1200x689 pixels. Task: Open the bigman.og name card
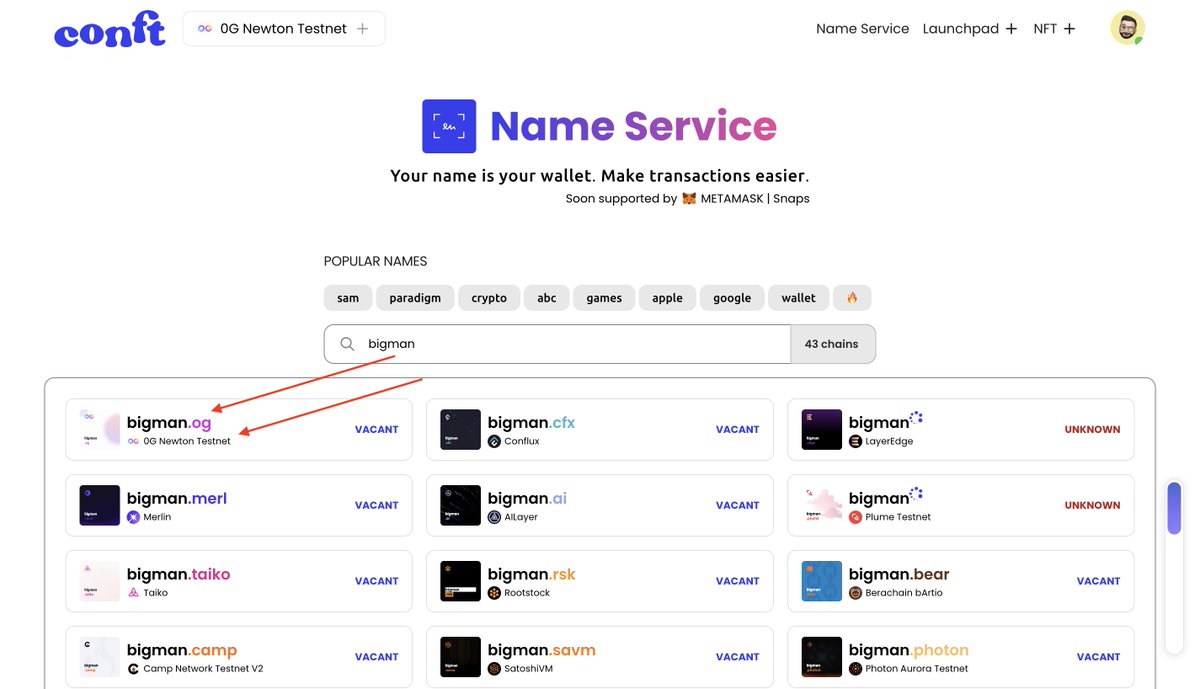239,429
